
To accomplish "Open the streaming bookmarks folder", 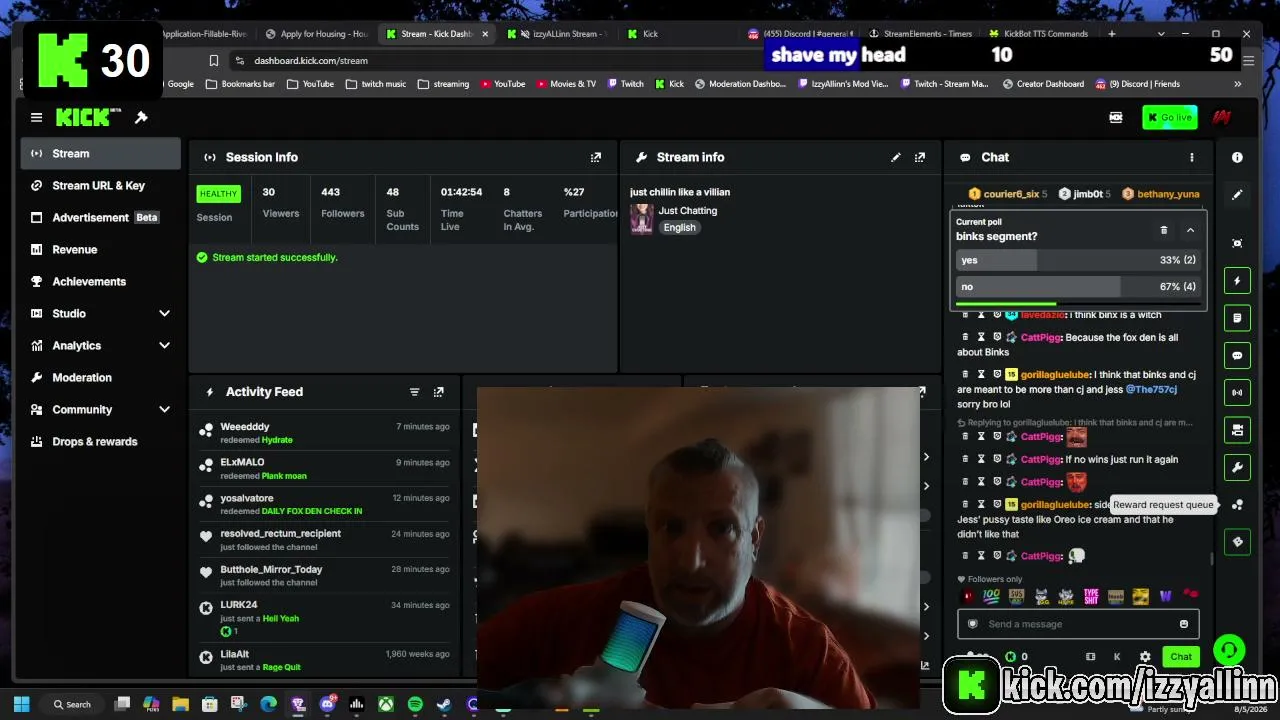I will tap(443, 84).
